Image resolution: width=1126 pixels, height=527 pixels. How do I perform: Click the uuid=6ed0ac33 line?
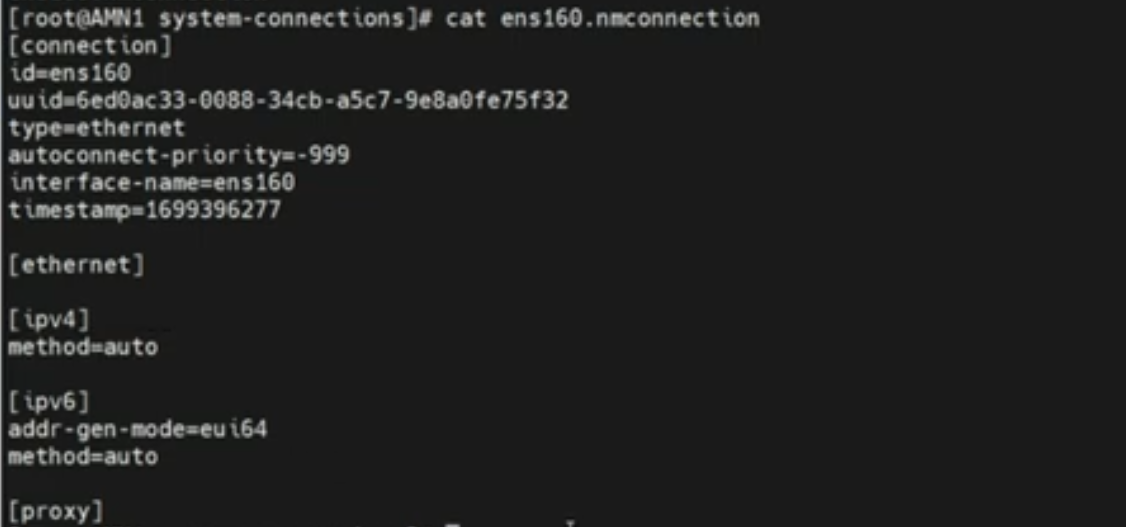pos(288,101)
